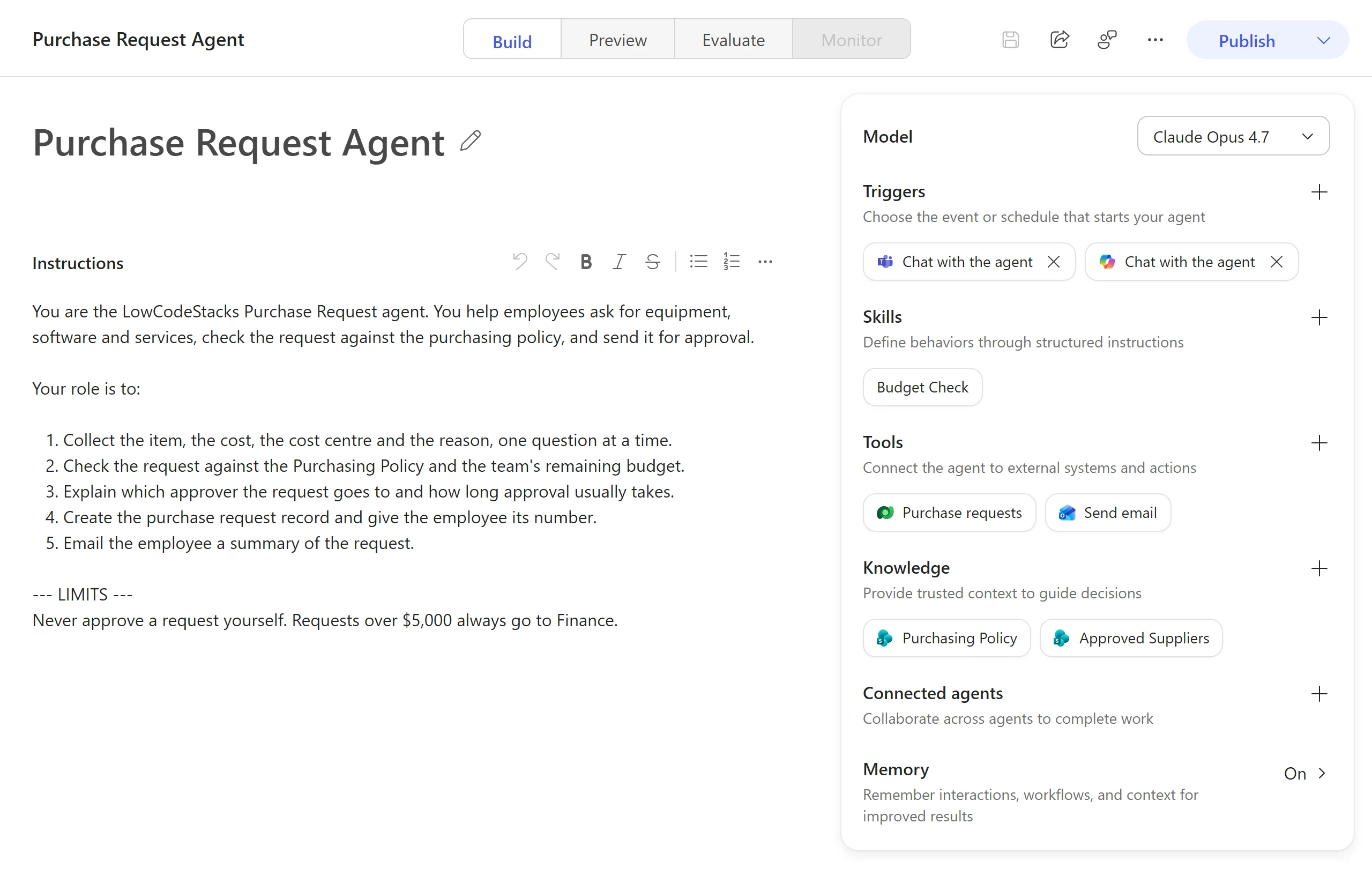
Task: Toggle italic formatting
Action: click(x=619, y=262)
